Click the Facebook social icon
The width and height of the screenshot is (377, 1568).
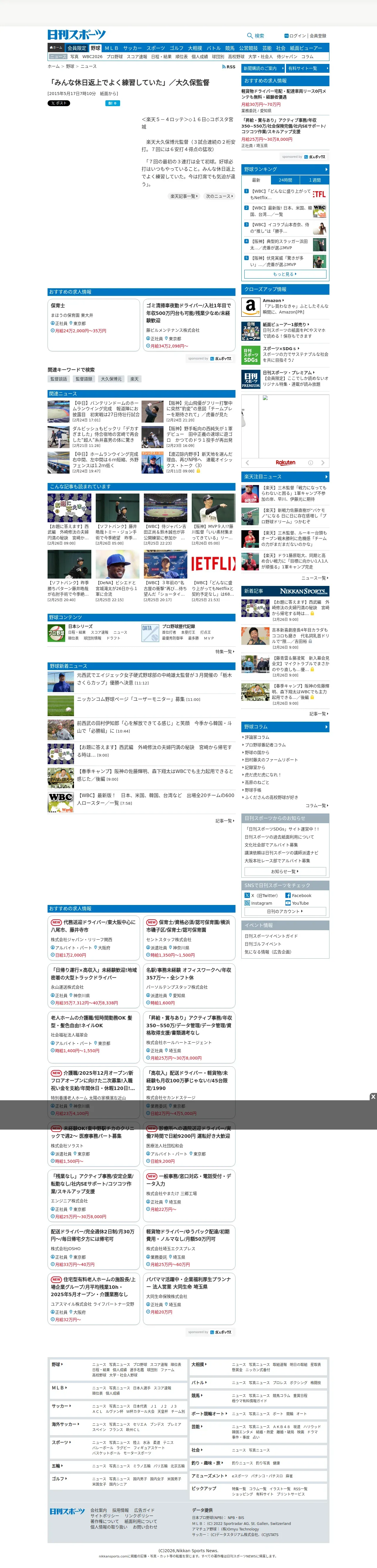point(288,895)
